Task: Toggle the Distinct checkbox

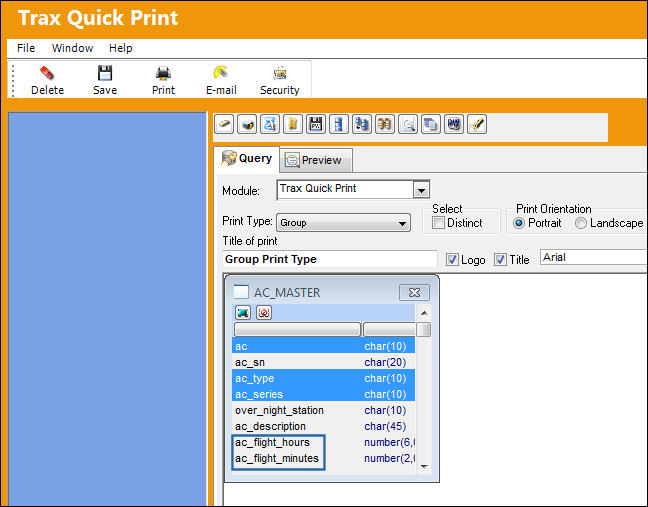Action: coord(438,223)
